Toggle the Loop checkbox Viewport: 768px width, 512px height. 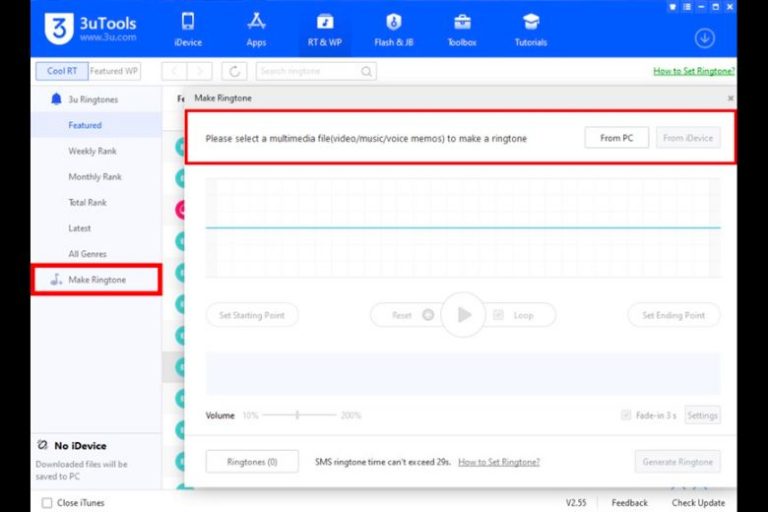point(498,315)
